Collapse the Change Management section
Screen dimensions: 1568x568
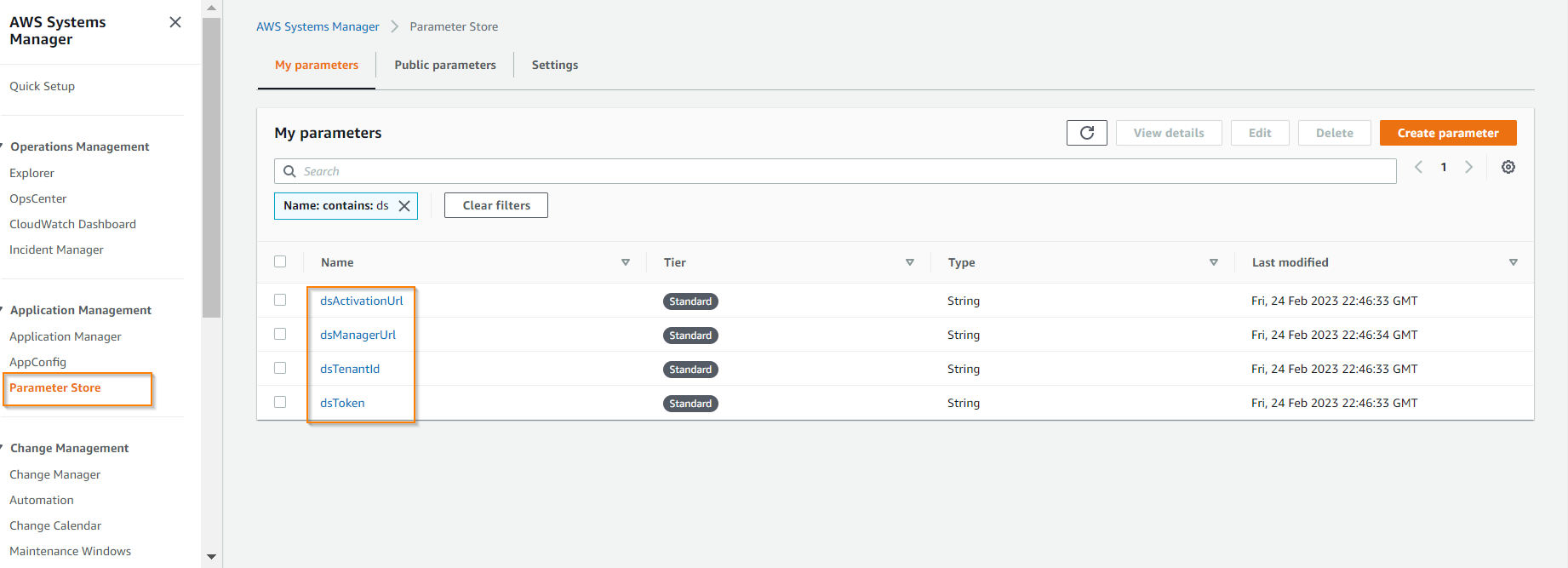[x=3, y=448]
